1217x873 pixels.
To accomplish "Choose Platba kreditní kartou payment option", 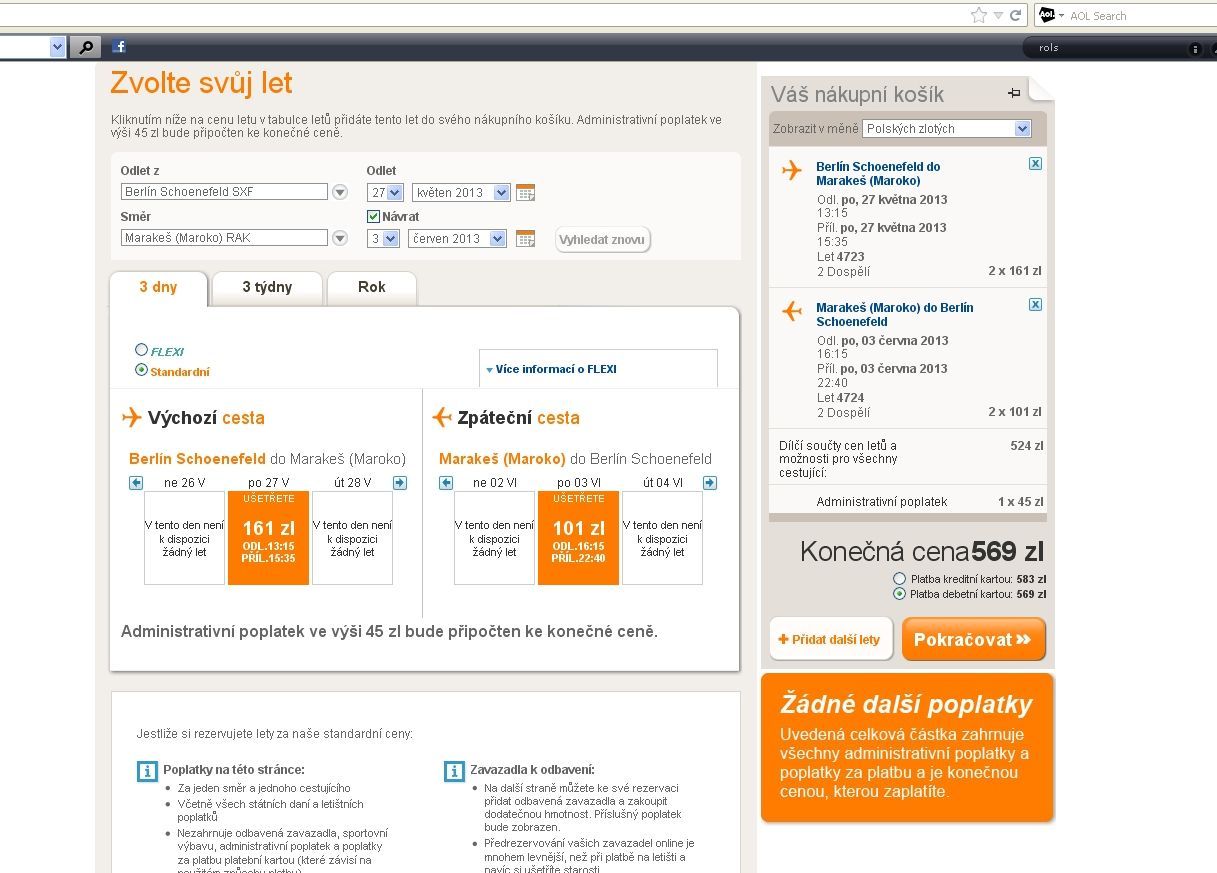I will pyautogui.click(x=900, y=579).
